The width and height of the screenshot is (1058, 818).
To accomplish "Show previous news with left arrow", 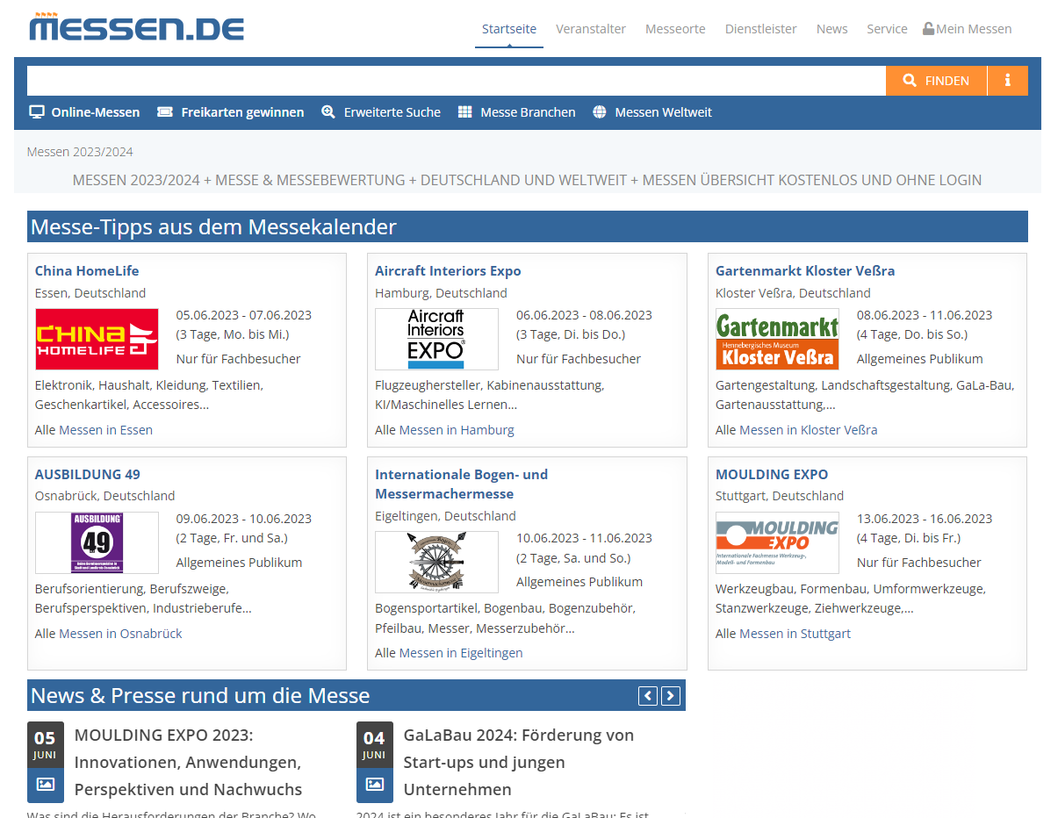I will [x=648, y=696].
